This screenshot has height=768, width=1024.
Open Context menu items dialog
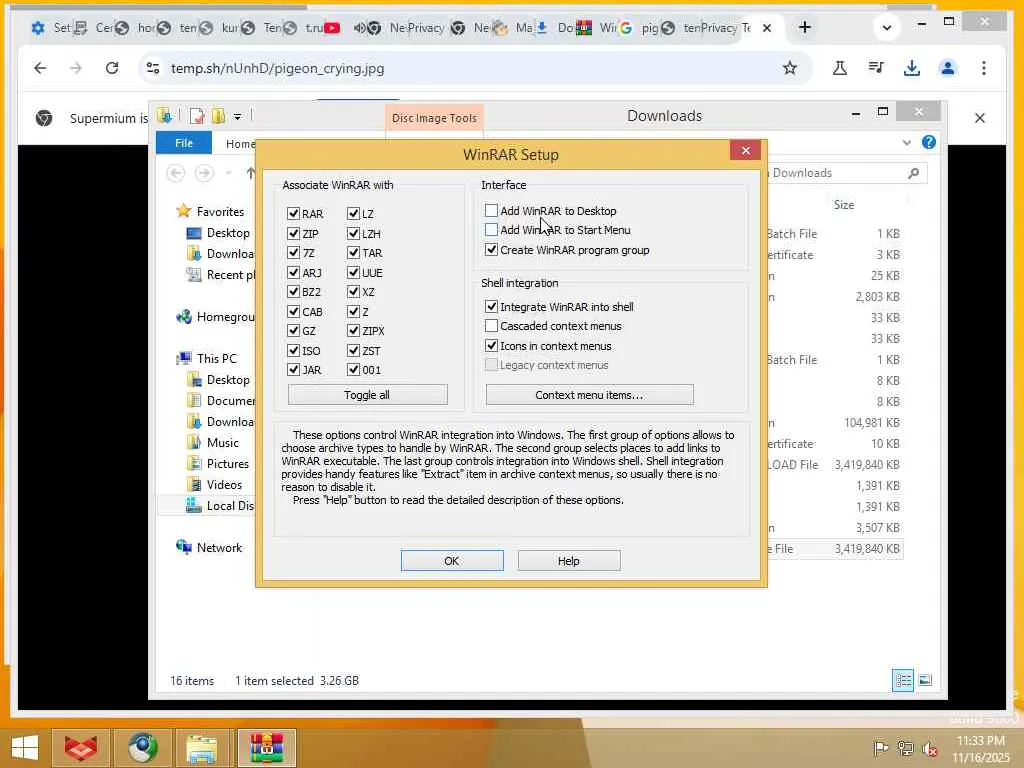coord(589,394)
